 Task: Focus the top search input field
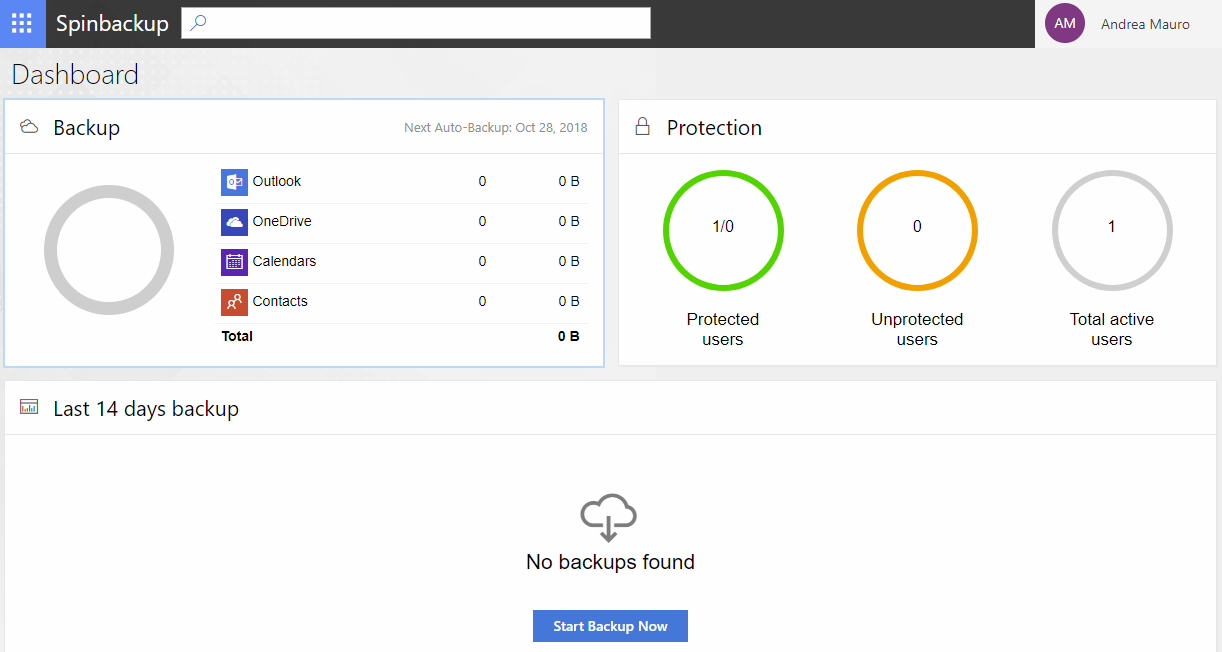click(x=416, y=23)
